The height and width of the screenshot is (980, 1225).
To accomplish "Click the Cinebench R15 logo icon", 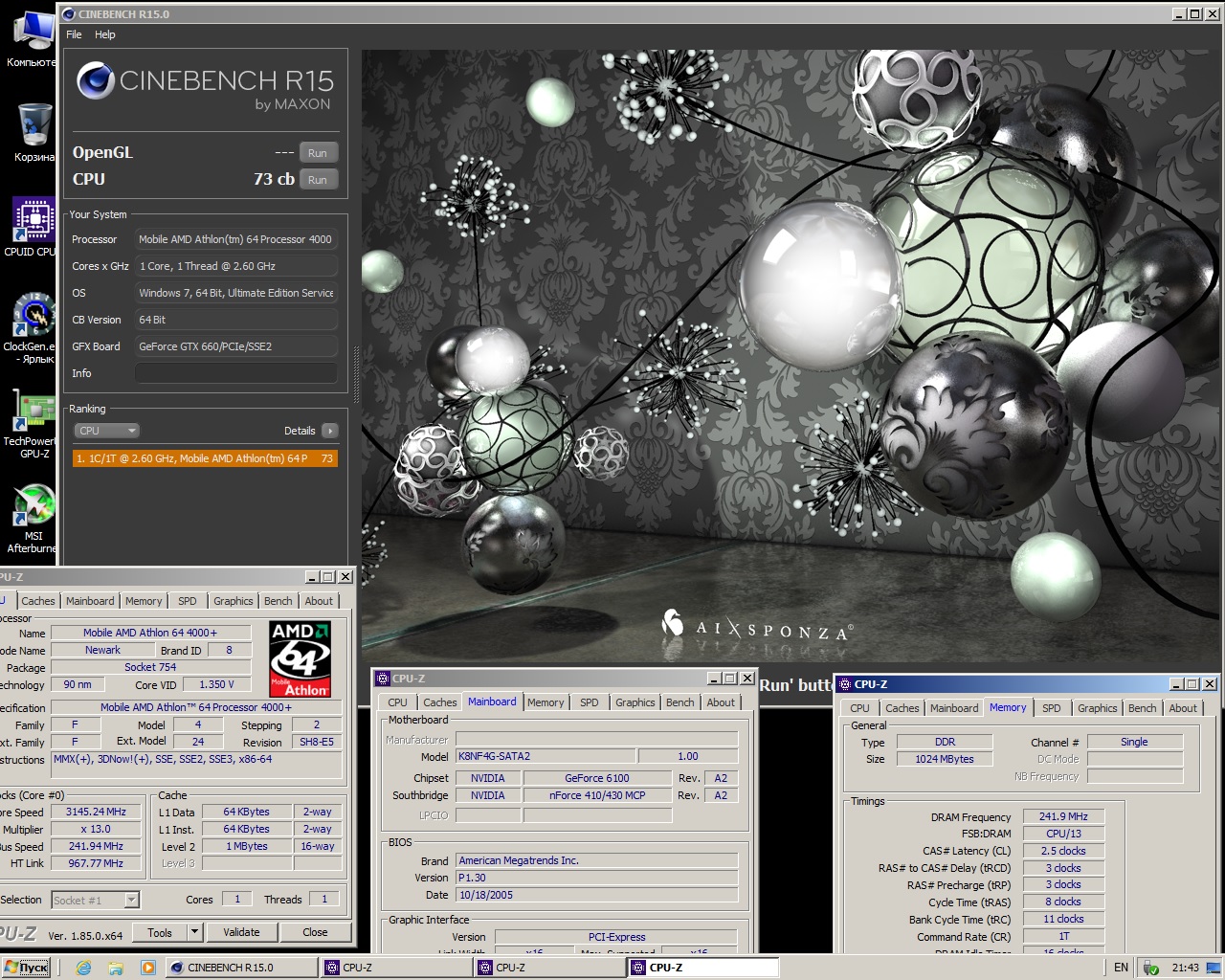I will click(x=95, y=80).
